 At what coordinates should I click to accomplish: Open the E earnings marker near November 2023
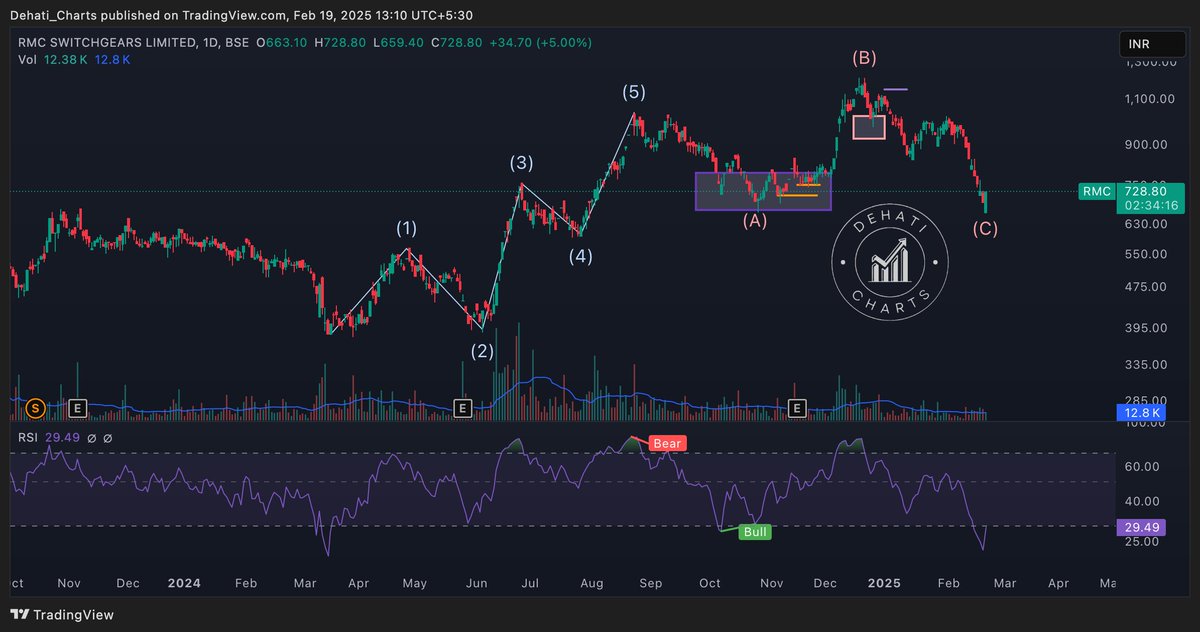(78, 408)
